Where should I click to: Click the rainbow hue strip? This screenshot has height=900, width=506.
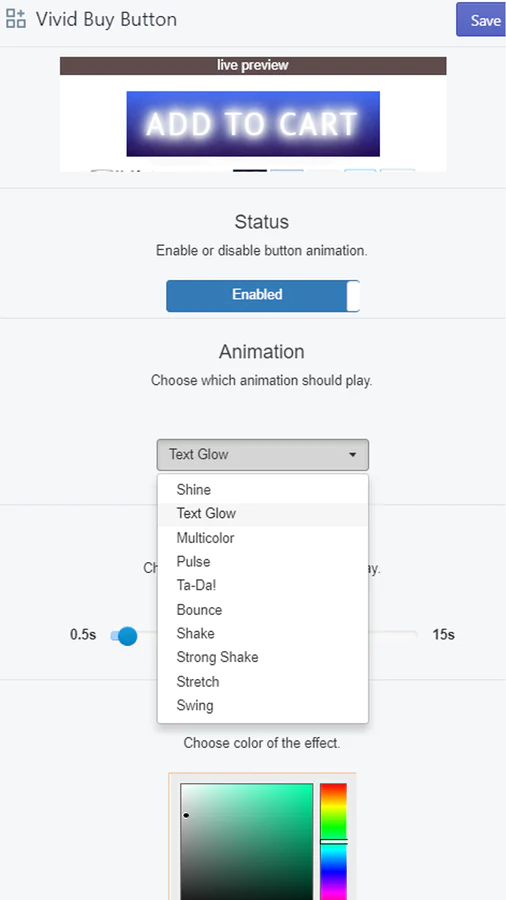333,841
